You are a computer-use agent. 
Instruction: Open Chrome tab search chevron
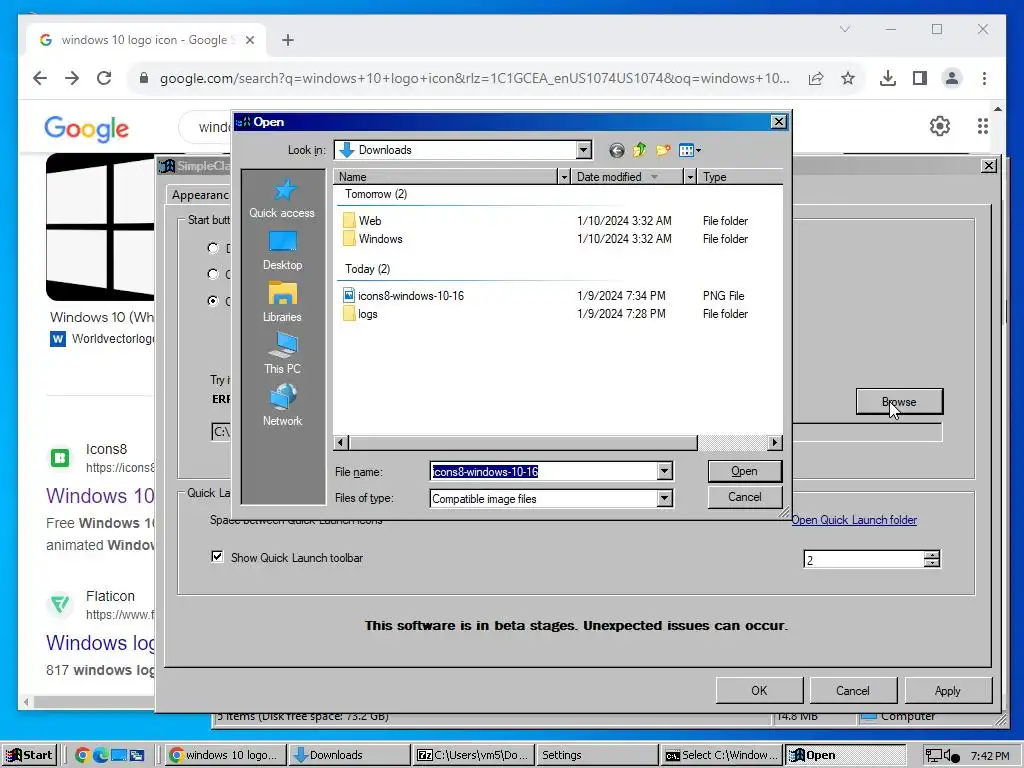pos(844,29)
